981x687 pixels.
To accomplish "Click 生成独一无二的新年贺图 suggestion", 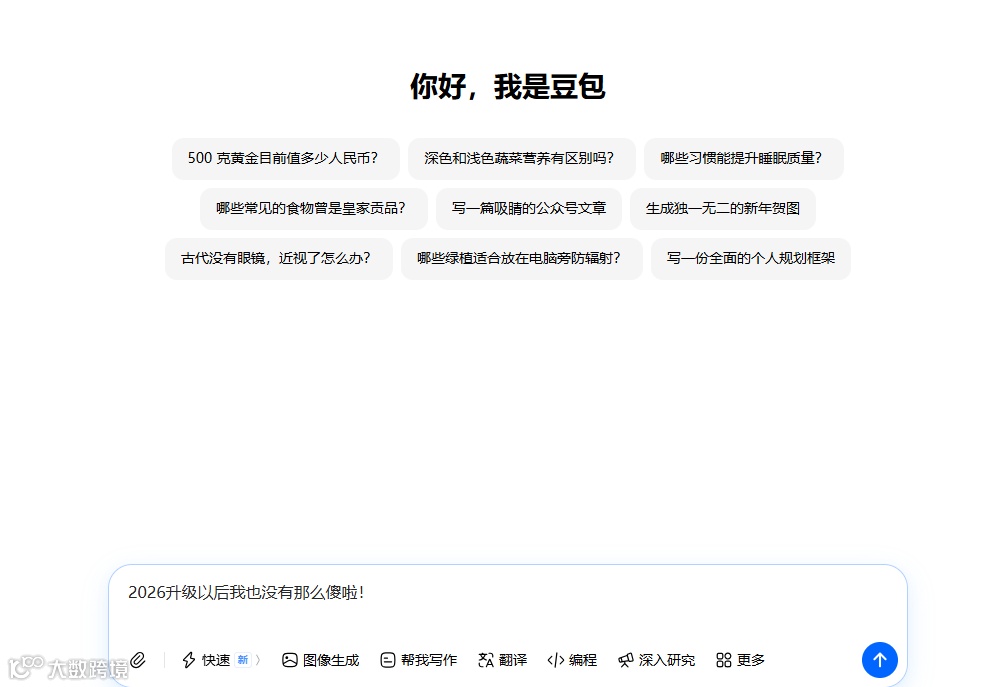I will click(723, 208).
